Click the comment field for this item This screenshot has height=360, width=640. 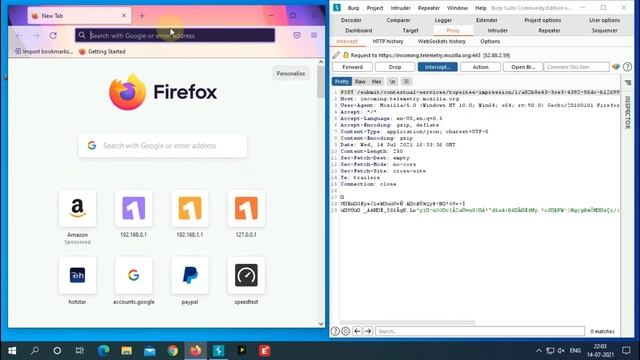pyautogui.click(x=576, y=67)
